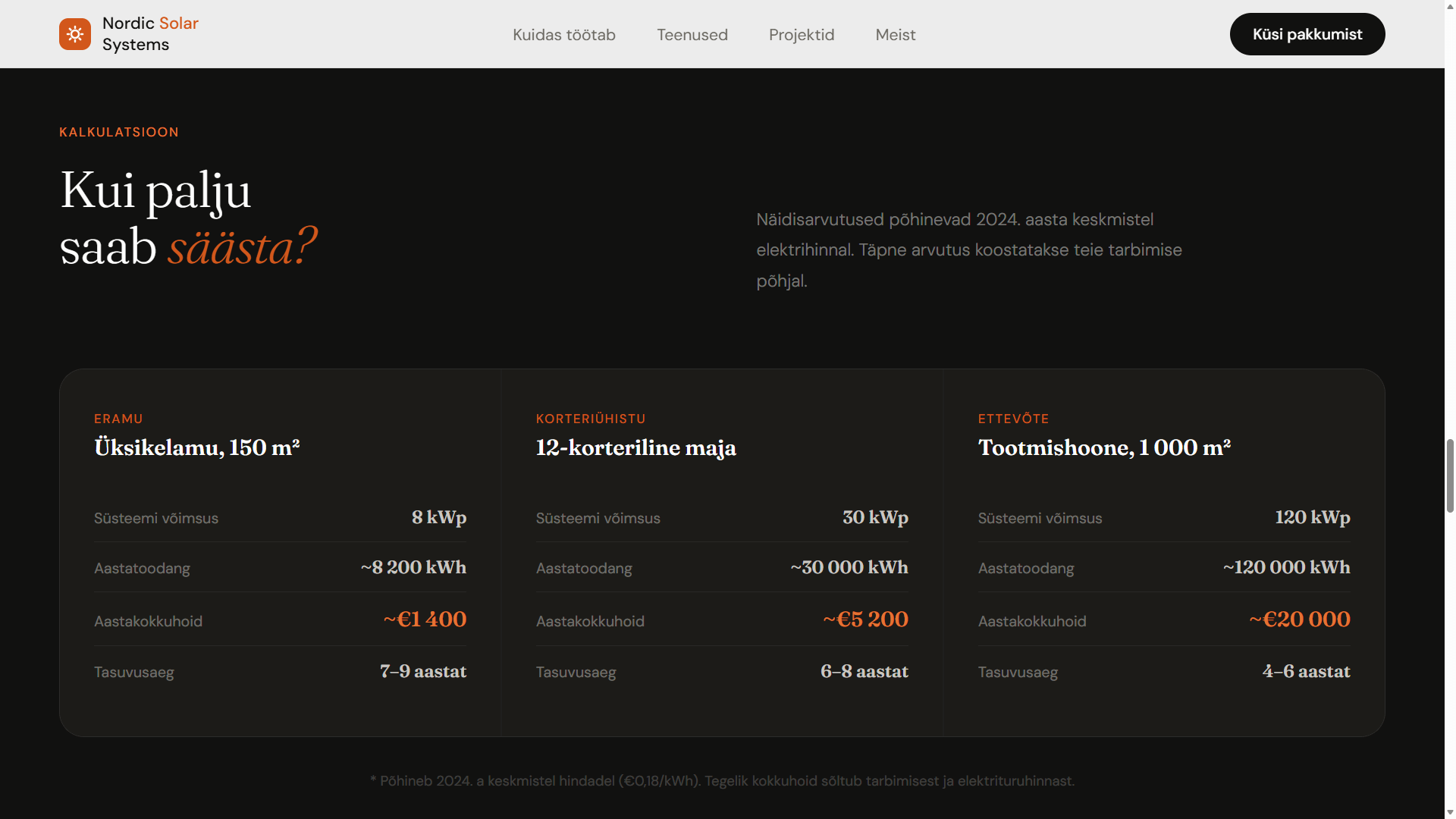Click the scrollbar up arrow

pos(1449,5)
